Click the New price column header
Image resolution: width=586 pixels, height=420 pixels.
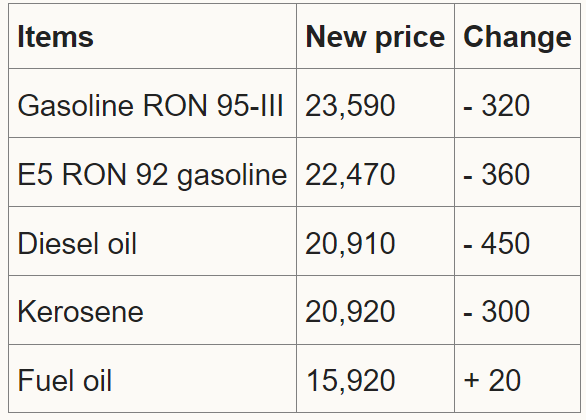pos(375,37)
